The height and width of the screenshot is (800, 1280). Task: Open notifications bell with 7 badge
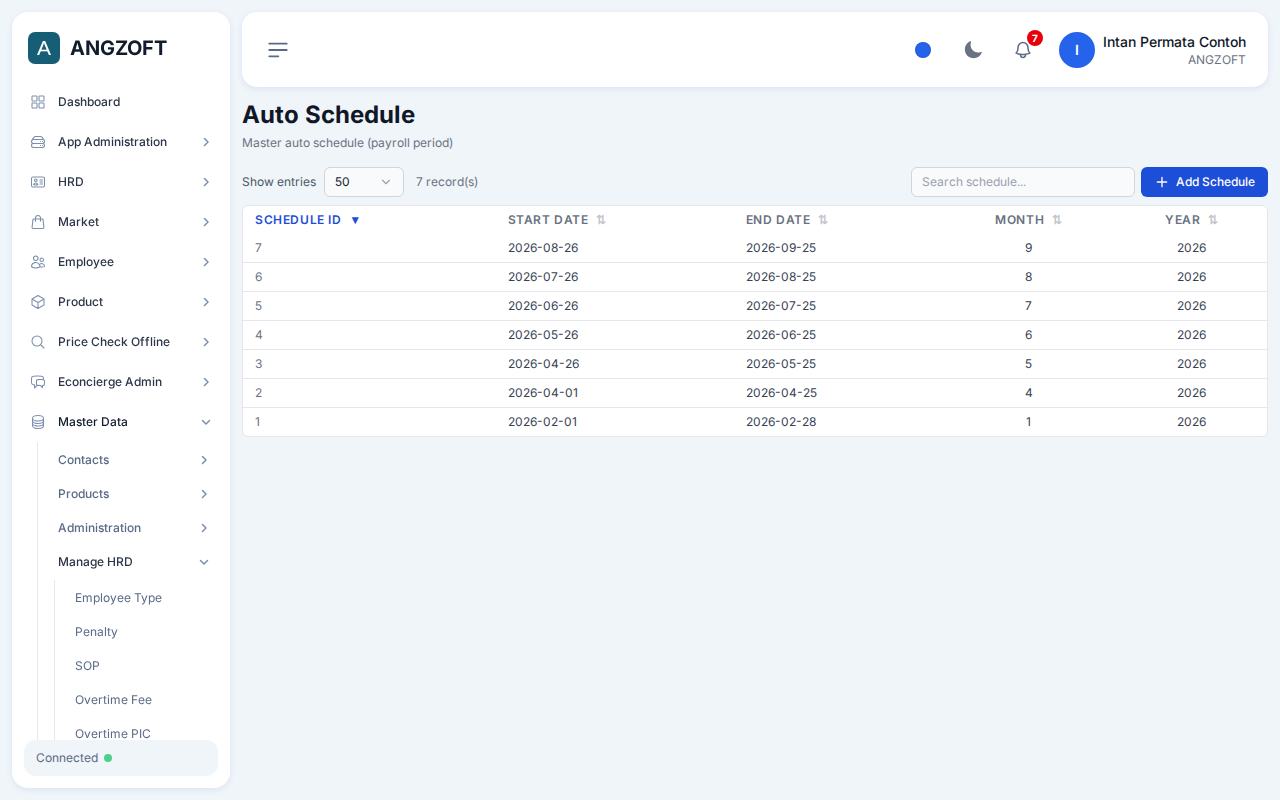[1023, 49]
